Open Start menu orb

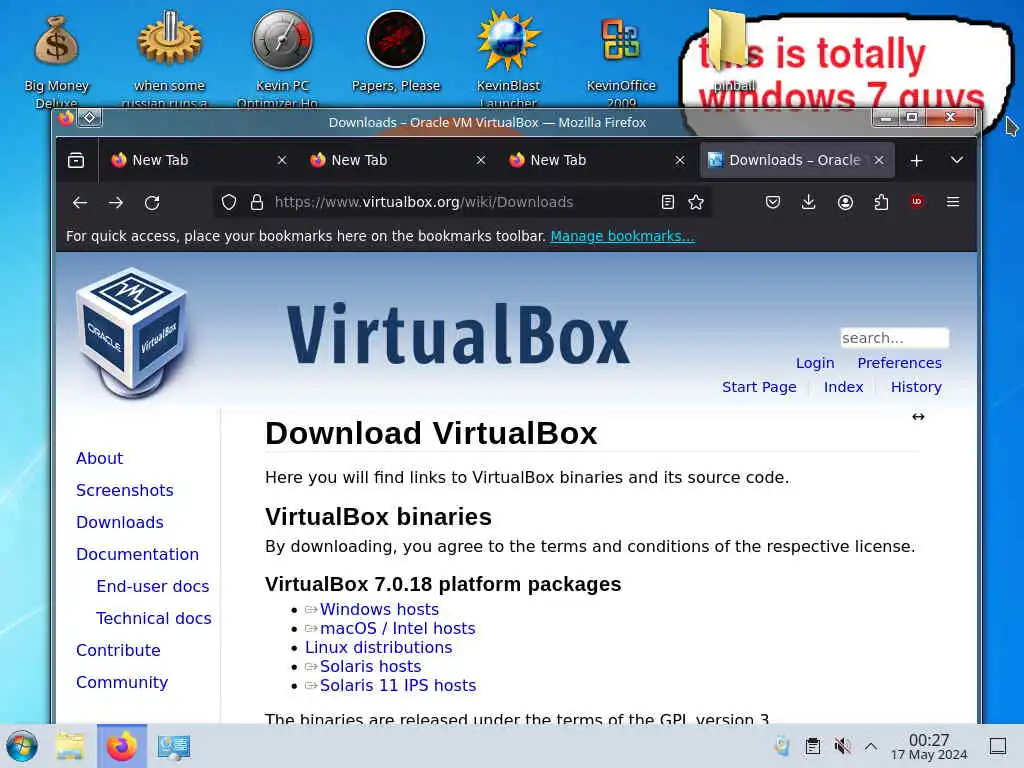[22, 746]
